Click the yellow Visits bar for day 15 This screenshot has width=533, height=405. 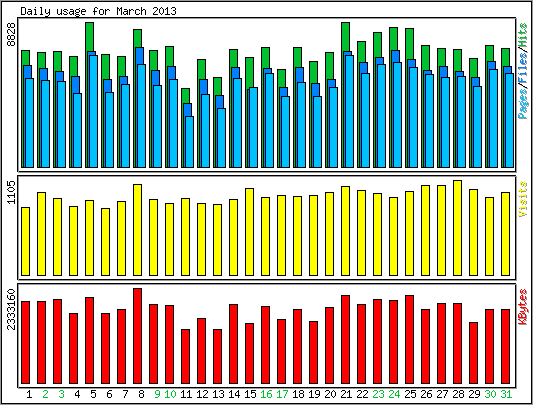250,232
